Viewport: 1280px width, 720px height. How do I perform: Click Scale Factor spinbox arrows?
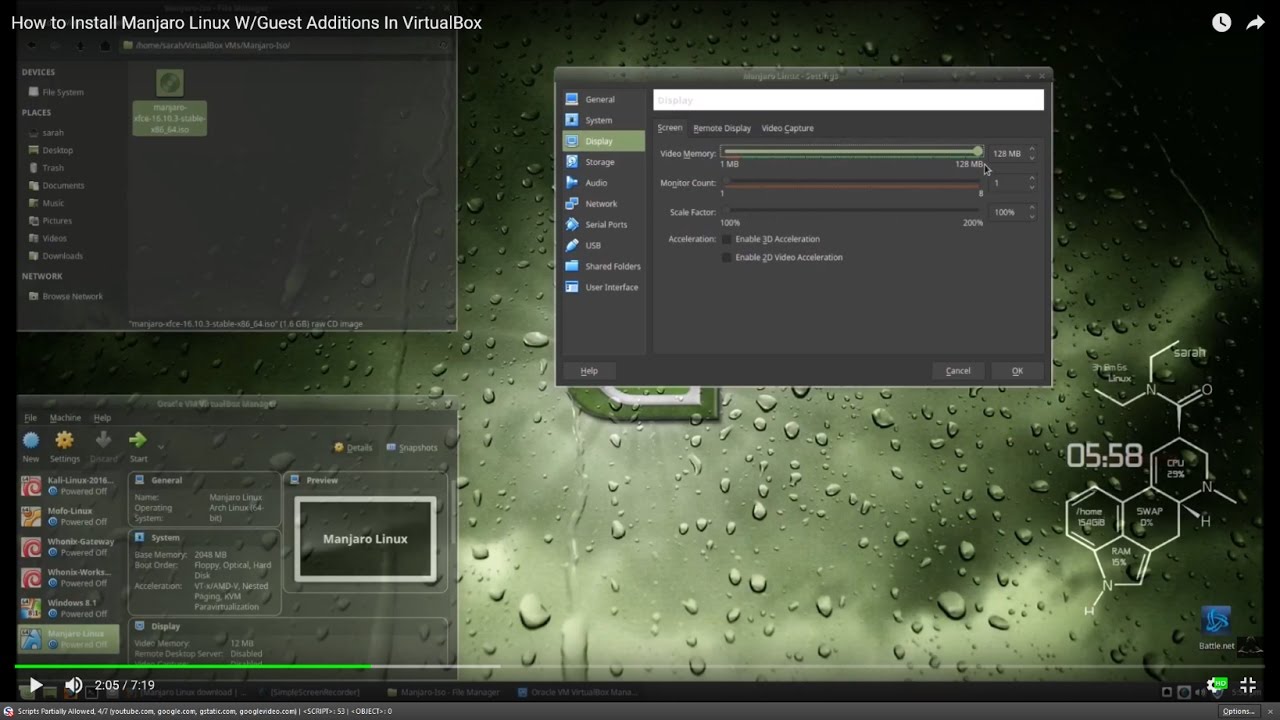[x=1032, y=212]
